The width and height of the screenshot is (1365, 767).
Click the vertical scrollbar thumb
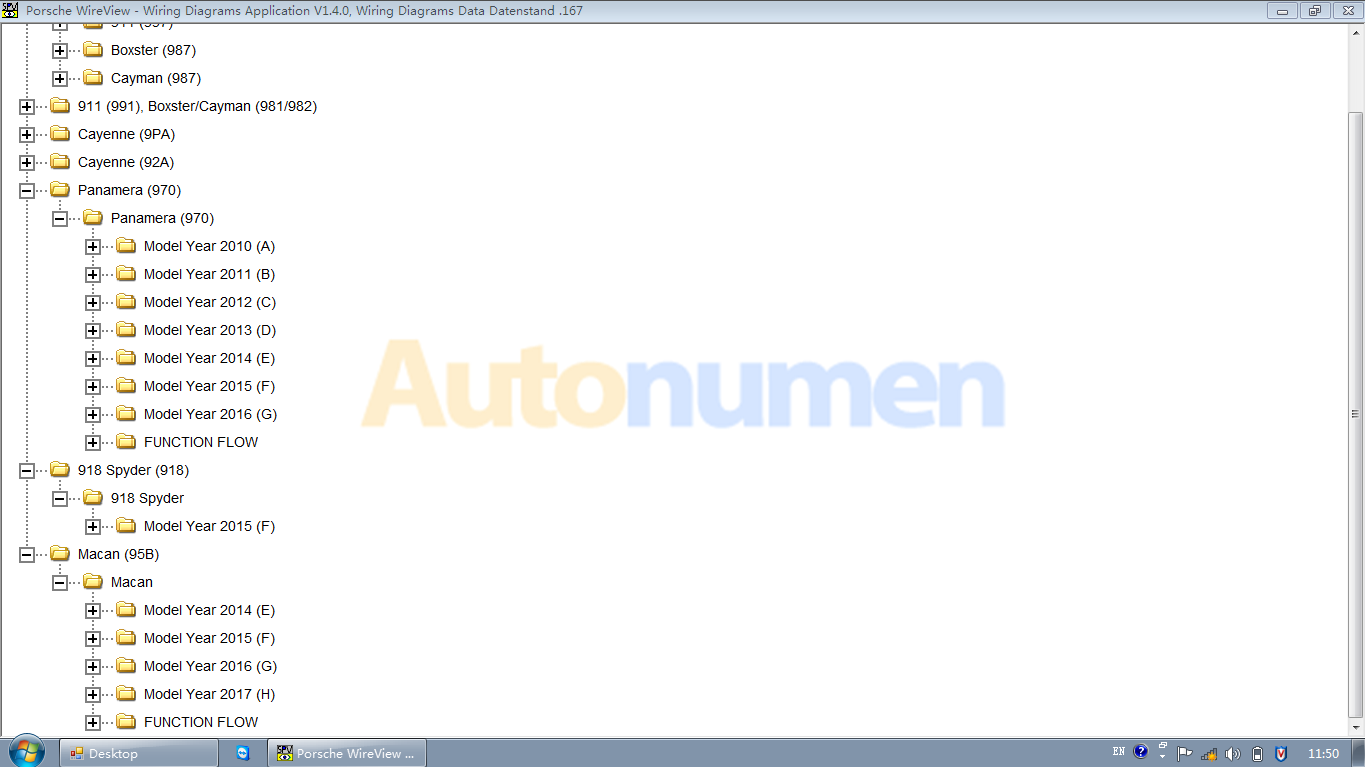(x=1356, y=413)
